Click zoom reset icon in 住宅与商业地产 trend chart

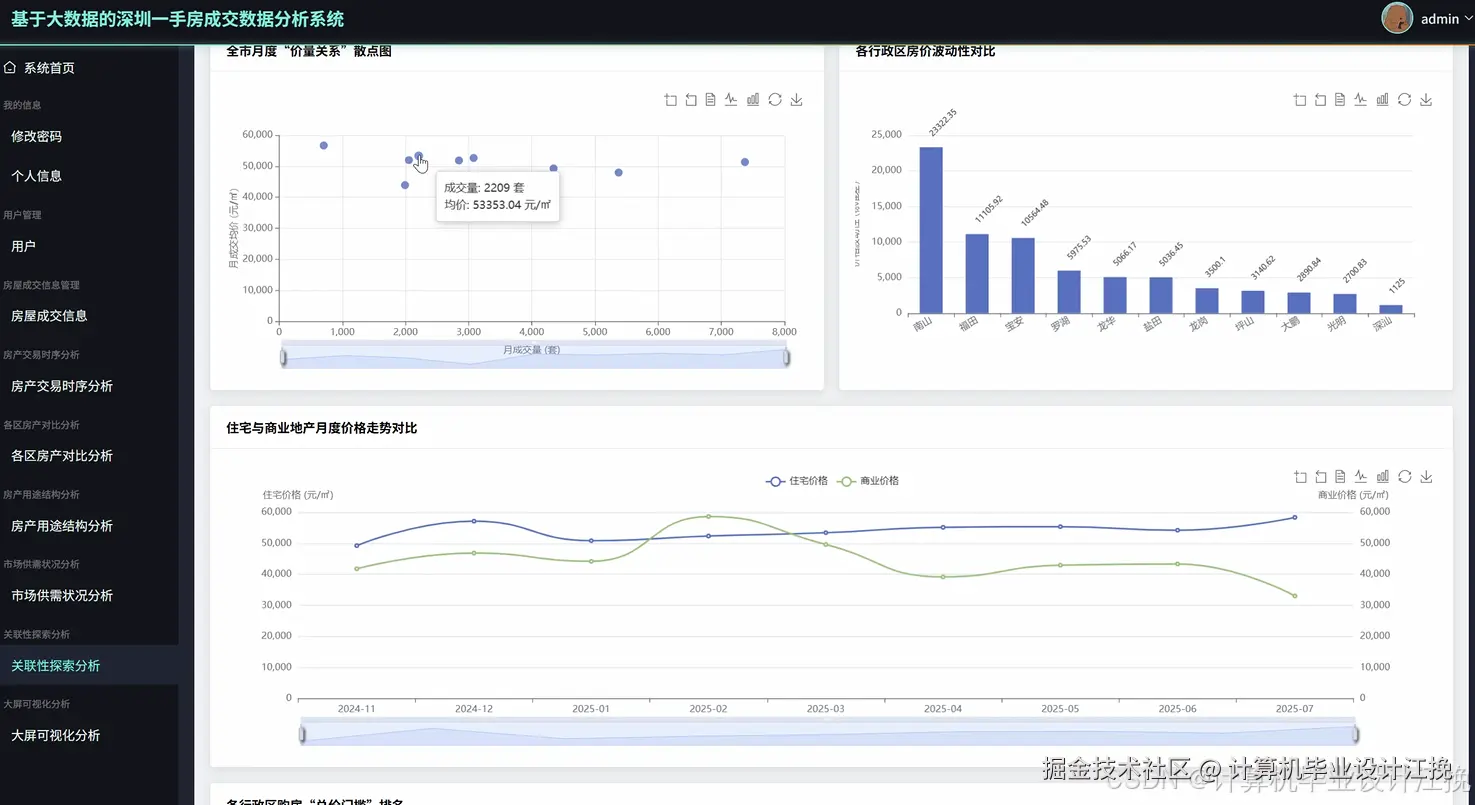click(x=1319, y=477)
